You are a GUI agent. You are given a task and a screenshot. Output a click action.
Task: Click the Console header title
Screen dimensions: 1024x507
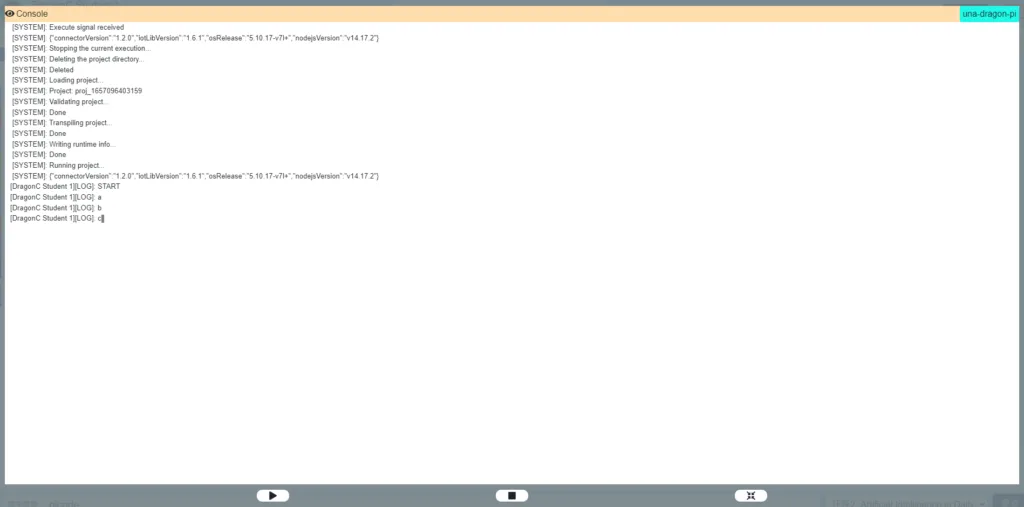pos(32,14)
